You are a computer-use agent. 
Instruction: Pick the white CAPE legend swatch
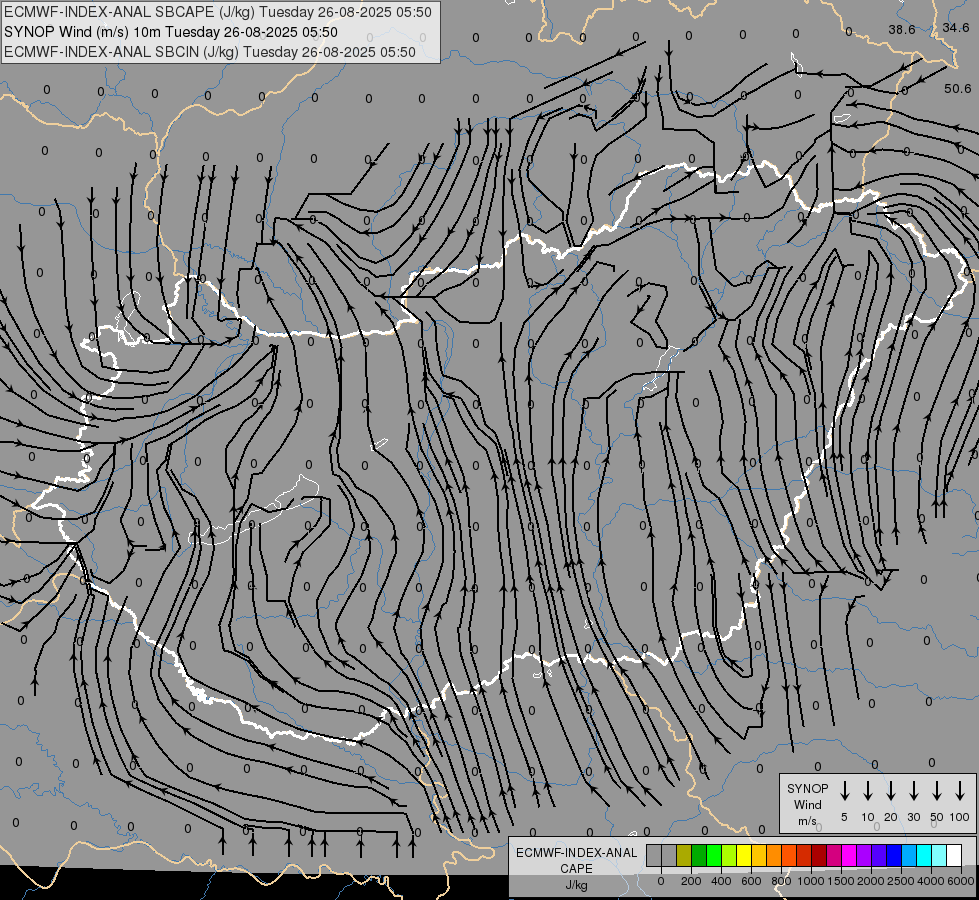click(x=955, y=855)
